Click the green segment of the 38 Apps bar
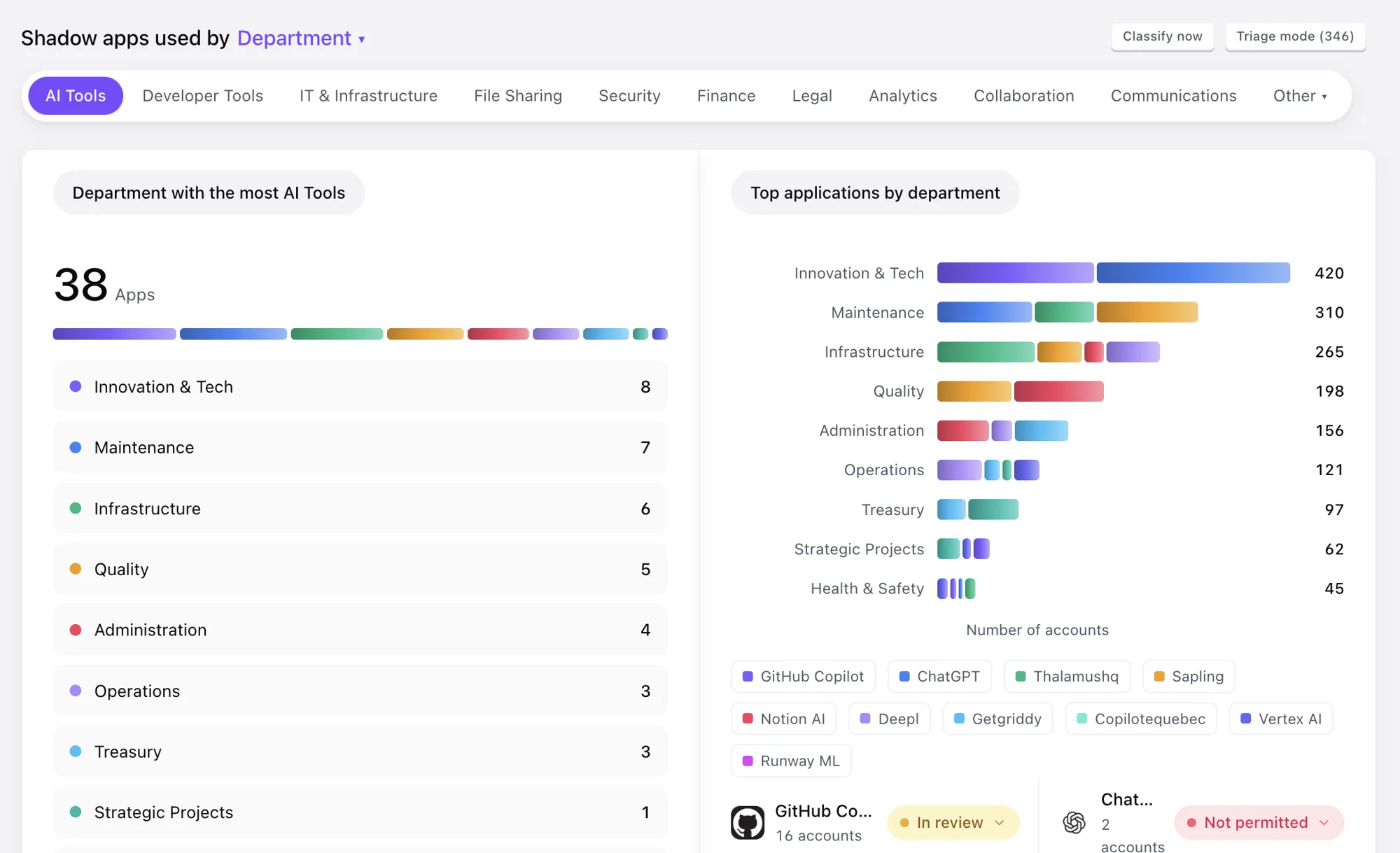 pyautogui.click(x=337, y=334)
